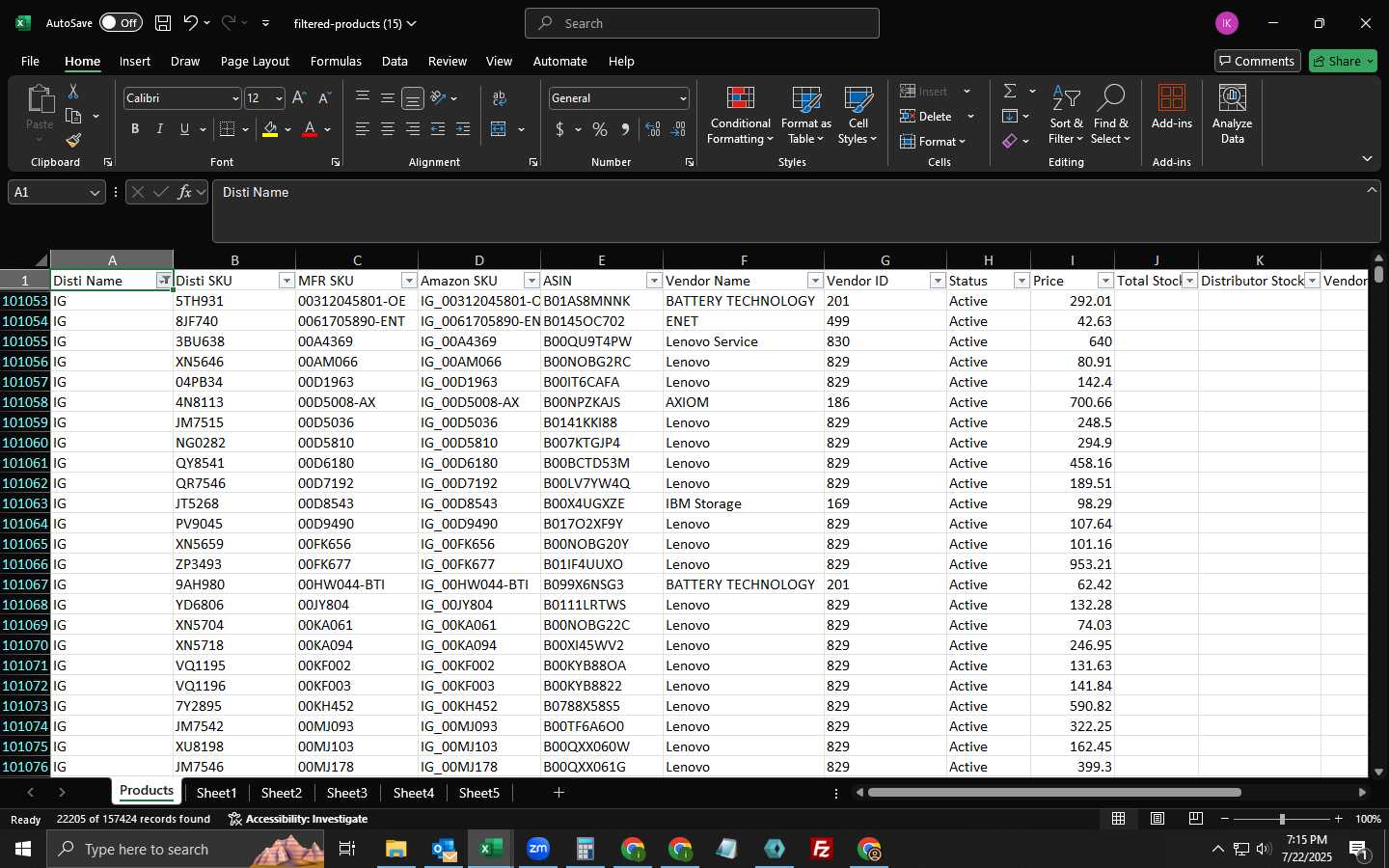Toggle bottom align in Alignment group
This screenshot has height=868, width=1389.
pyautogui.click(x=412, y=98)
